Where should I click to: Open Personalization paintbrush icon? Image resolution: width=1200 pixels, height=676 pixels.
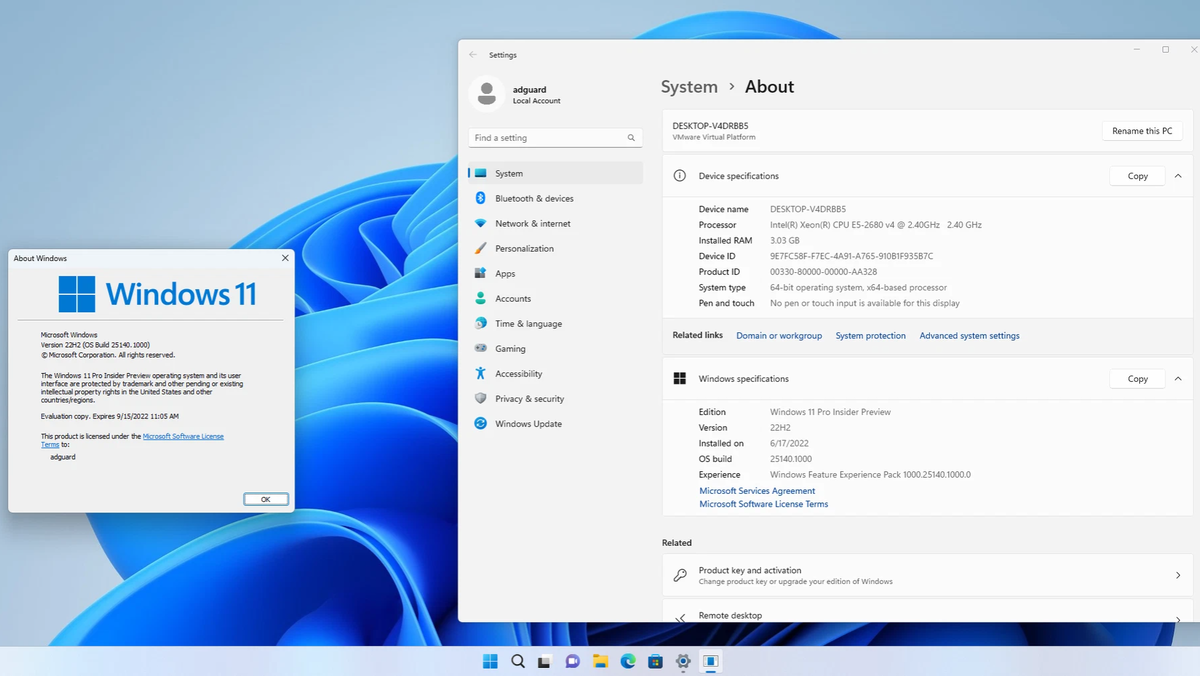pyautogui.click(x=481, y=248)
